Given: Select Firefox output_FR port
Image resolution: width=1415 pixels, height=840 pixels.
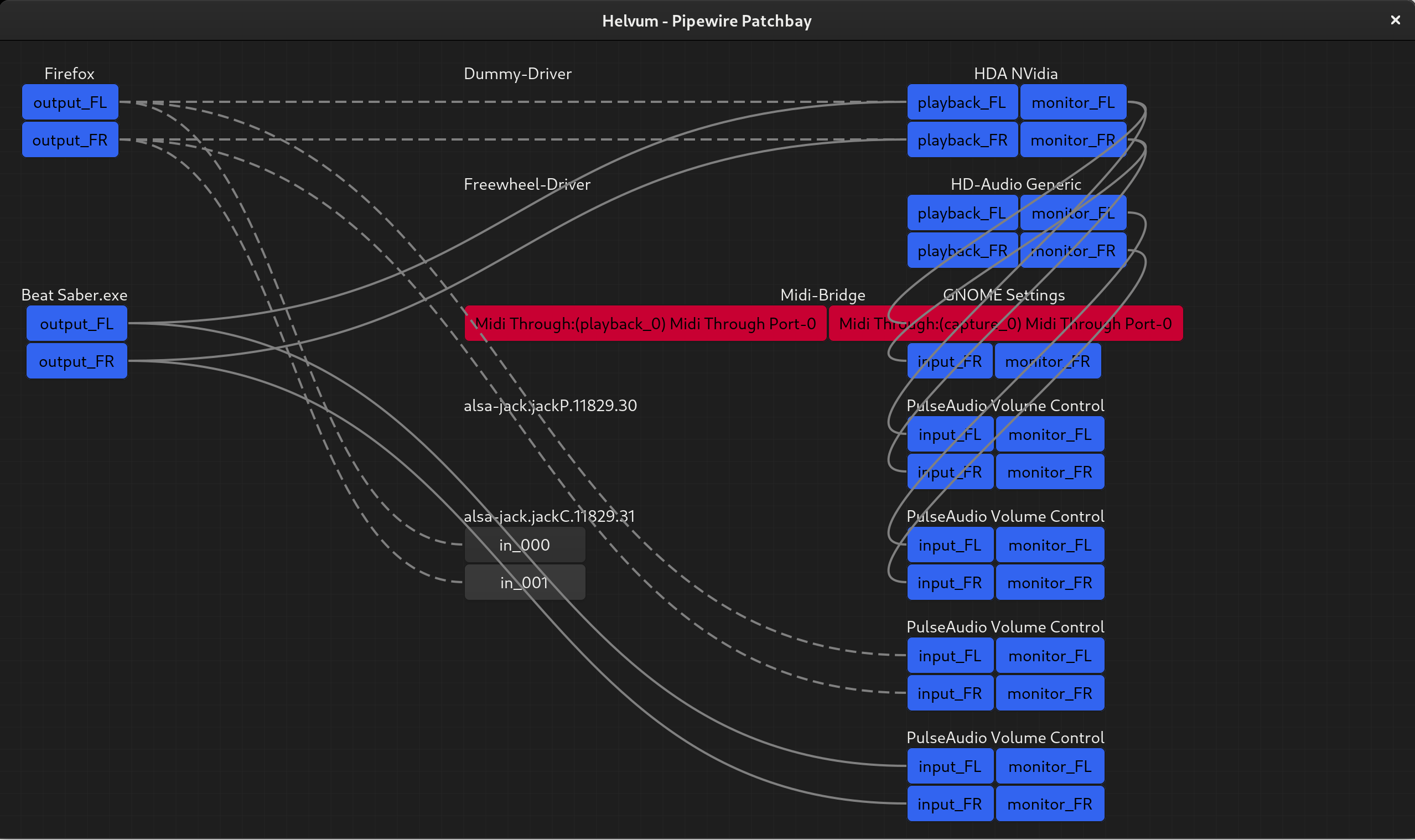Looking at the screenshot, I should [x=70, y=140].
